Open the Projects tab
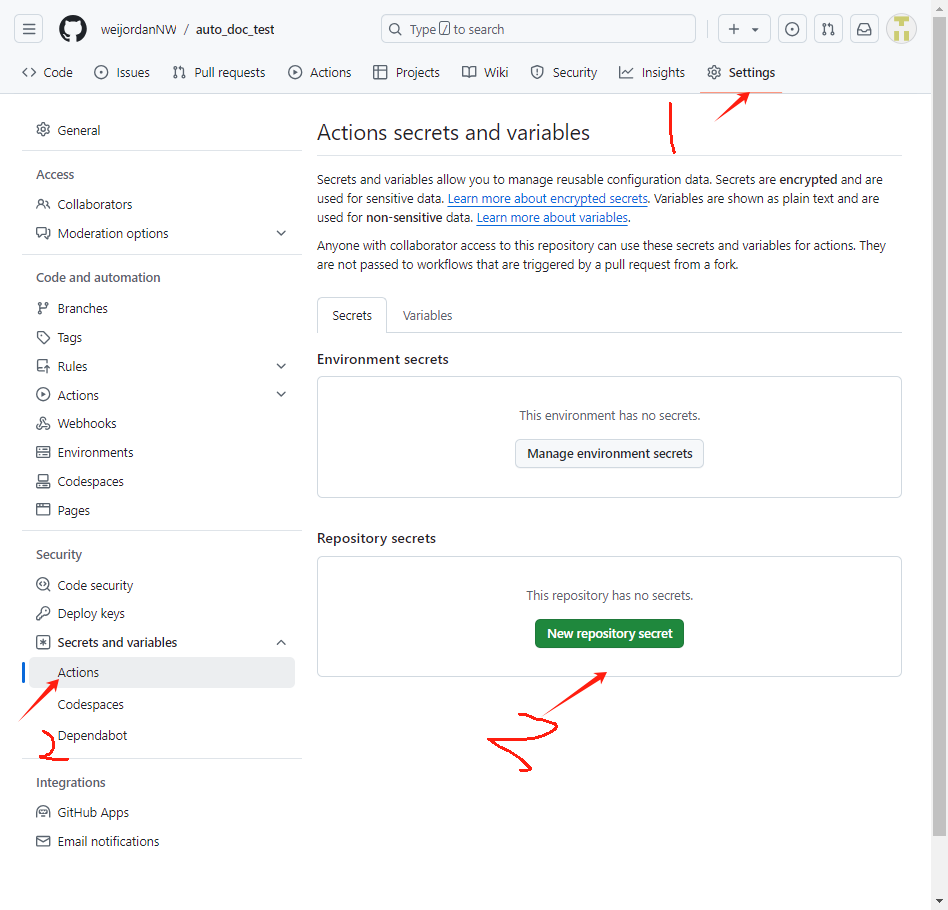The height and width of the screenshot is (910, 948). (406, 73)
